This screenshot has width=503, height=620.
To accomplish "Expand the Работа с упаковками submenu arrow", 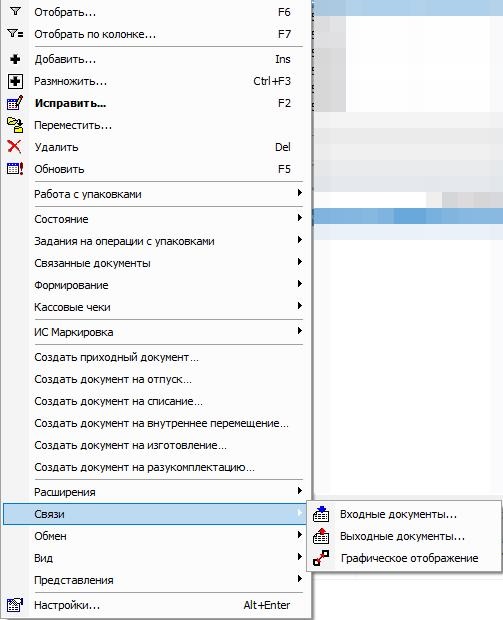I will [x=300, y=193].
